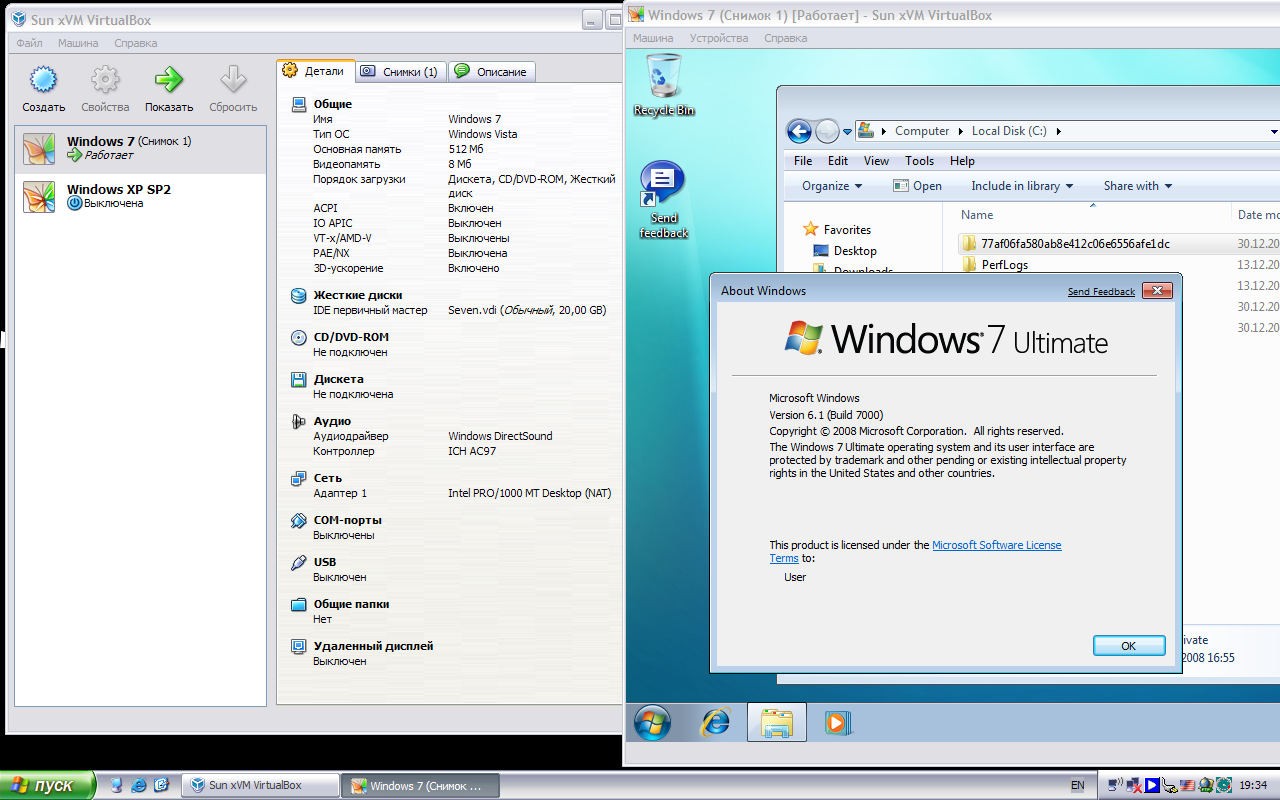Click Windows Explorer icon on Windows 7 taskbar
This screenshot has height=800, width=1280.
777,722
